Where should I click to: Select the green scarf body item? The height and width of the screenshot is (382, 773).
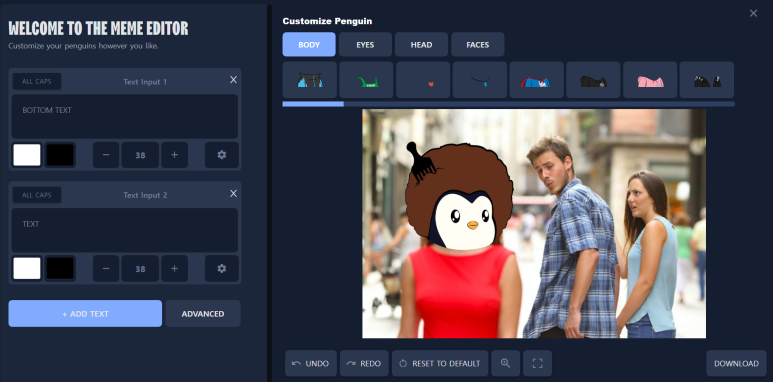coord(366,80)
